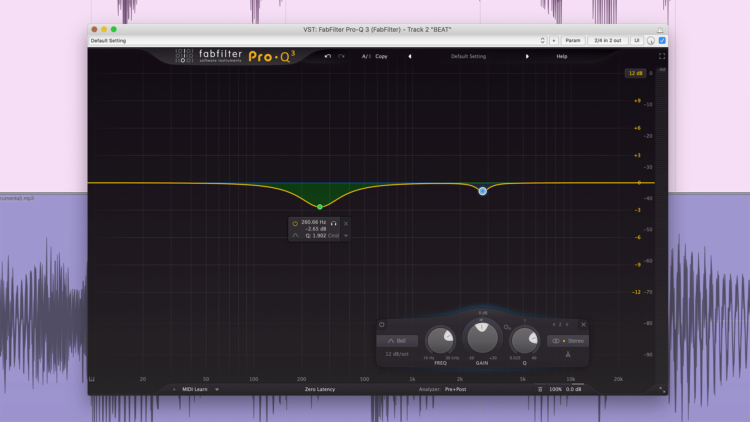
Task: Toggle the UI button in host bar
Action: point(637,41)
